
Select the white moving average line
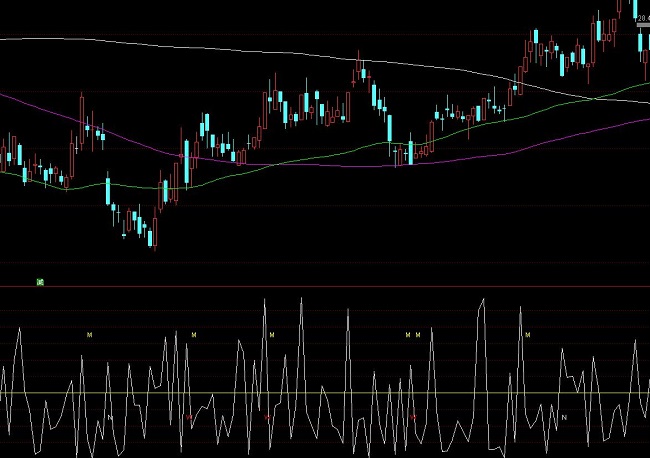coord(200,44)
